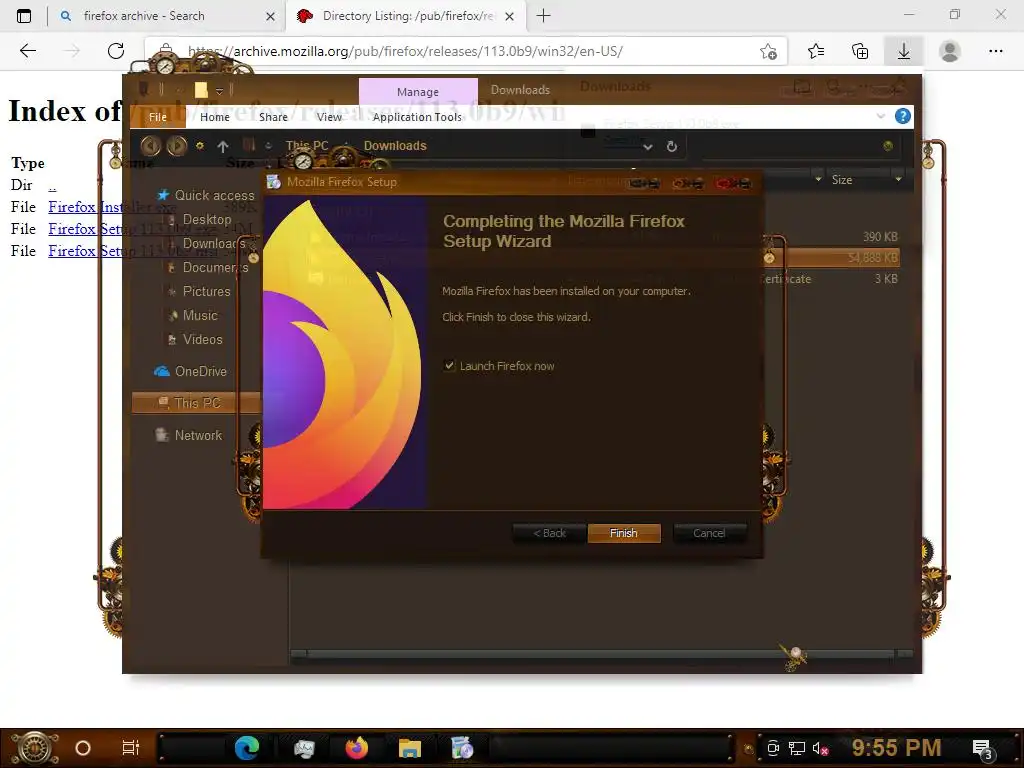Select the 3 KB certificate file row
1024x768 pixels.
pos(833,279)
